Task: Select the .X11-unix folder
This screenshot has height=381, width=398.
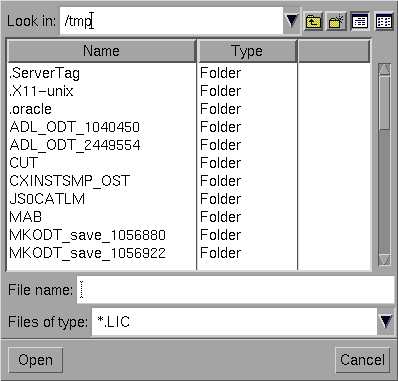Action: point(41,91)
